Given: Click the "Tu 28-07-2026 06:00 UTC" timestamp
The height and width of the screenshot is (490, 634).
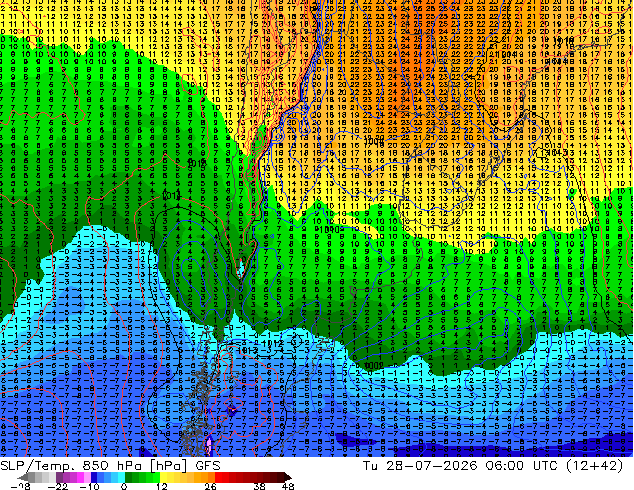Looking at the screenshot, I should tap(460, 465).
